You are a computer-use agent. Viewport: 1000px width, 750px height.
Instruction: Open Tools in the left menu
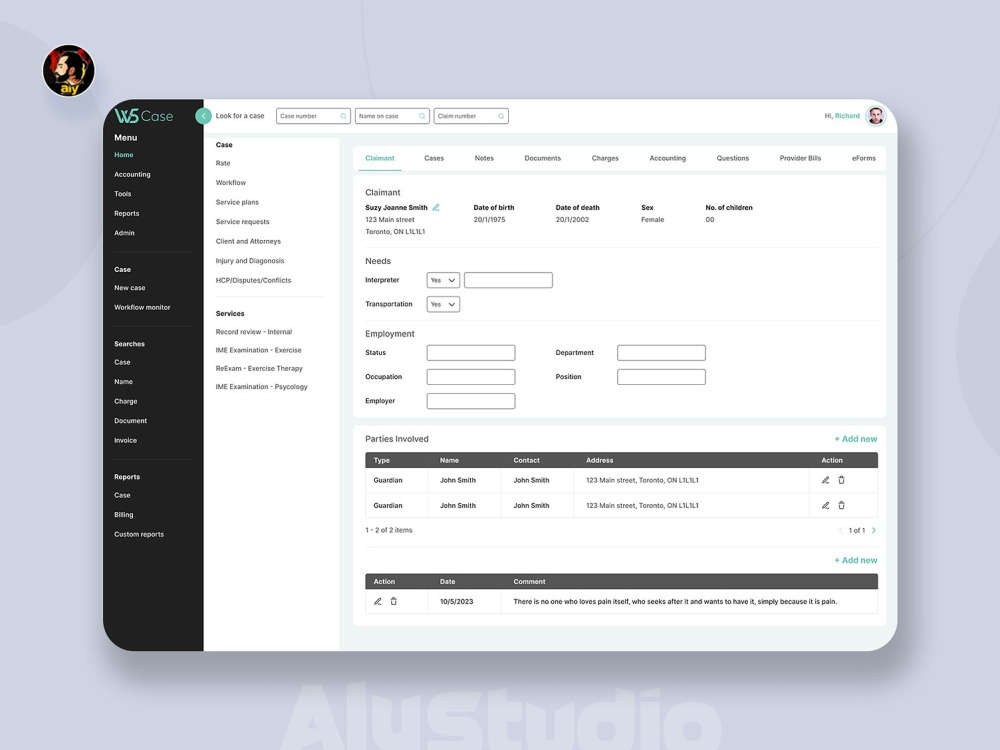tap(122, 194)
